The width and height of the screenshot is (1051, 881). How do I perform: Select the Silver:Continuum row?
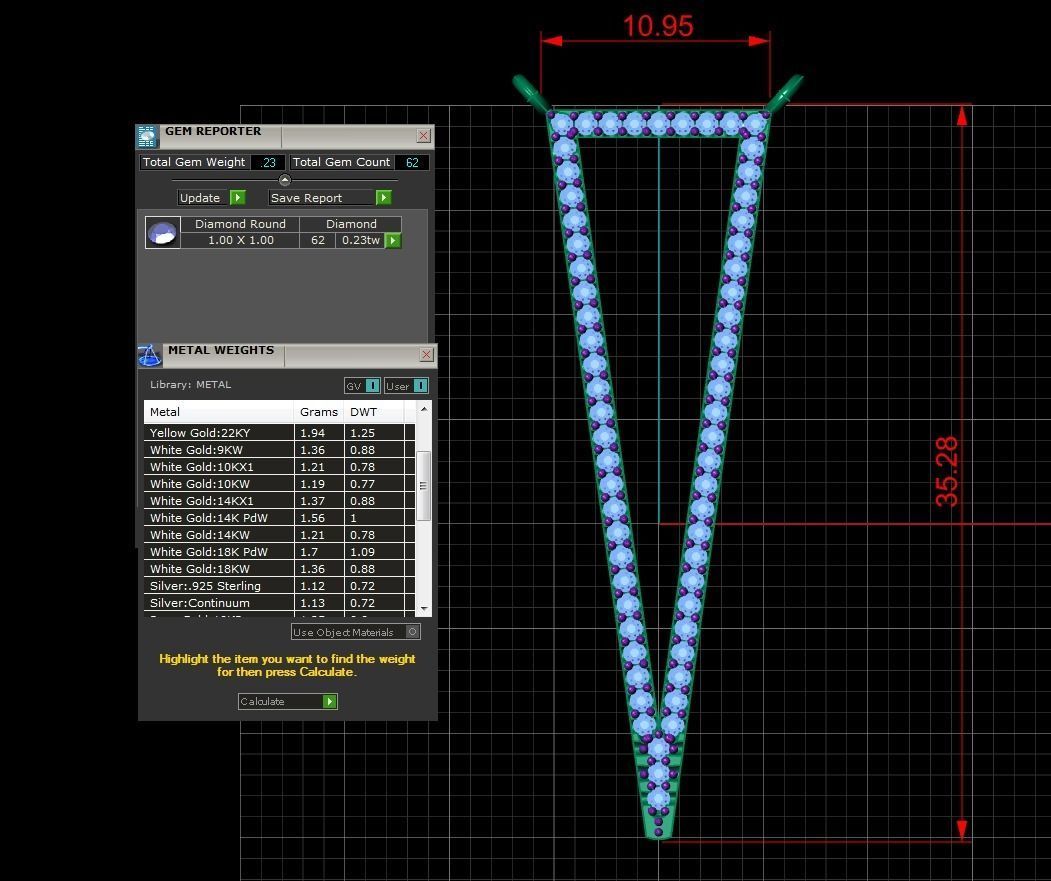279,603
